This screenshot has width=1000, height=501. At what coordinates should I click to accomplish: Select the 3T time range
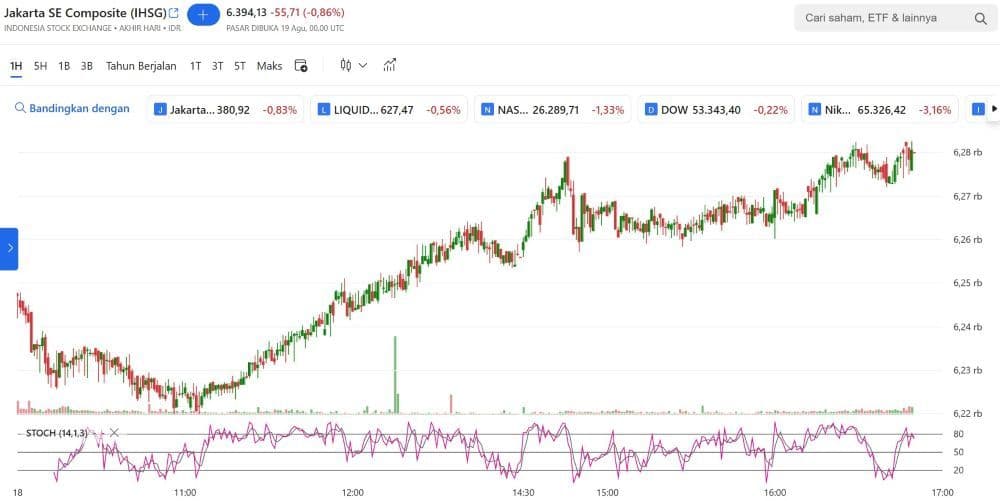217,66
